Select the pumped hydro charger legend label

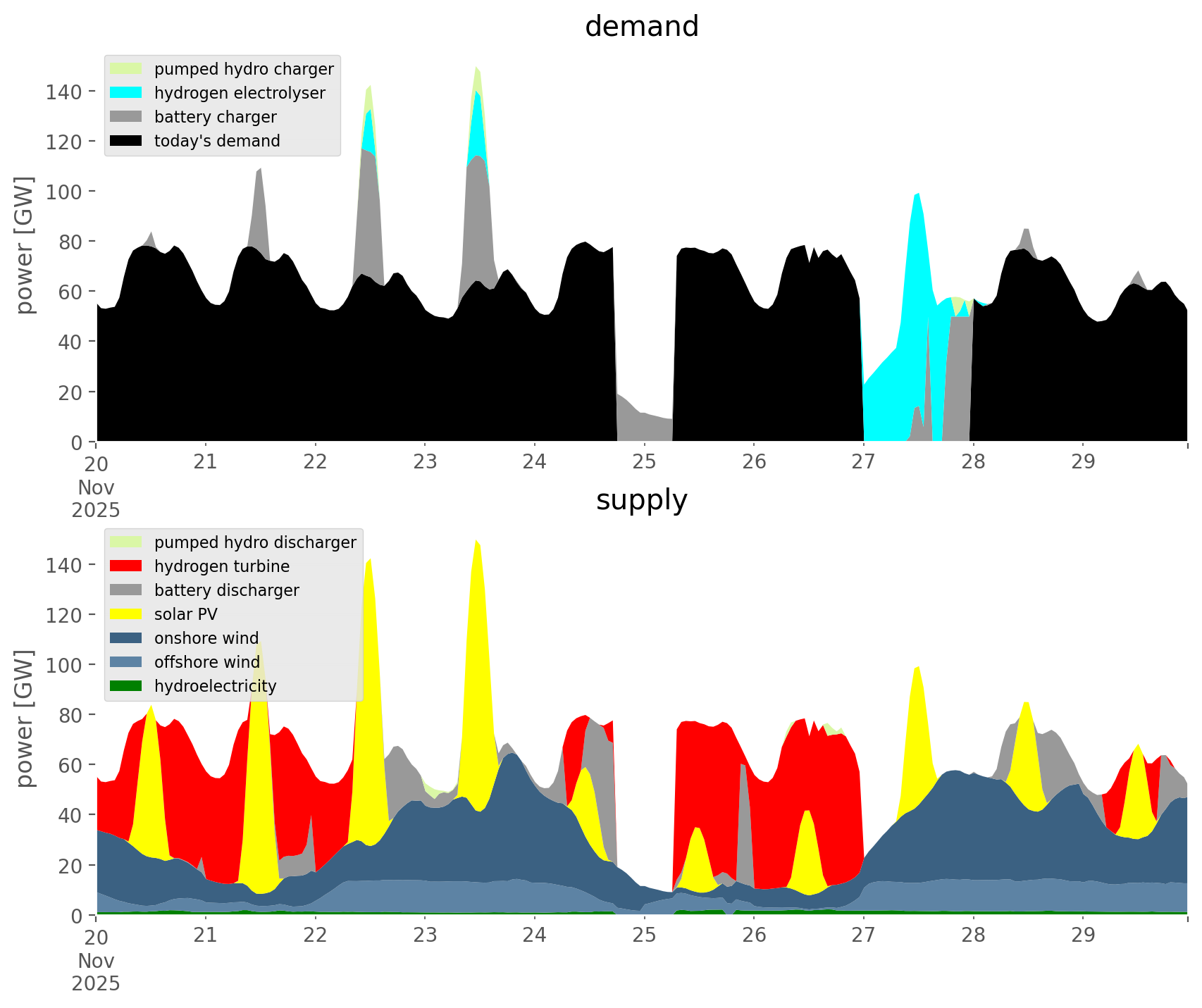(244, 69)
